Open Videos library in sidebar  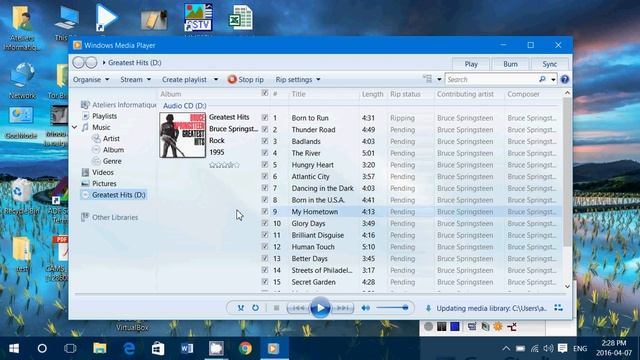point(103,172)
